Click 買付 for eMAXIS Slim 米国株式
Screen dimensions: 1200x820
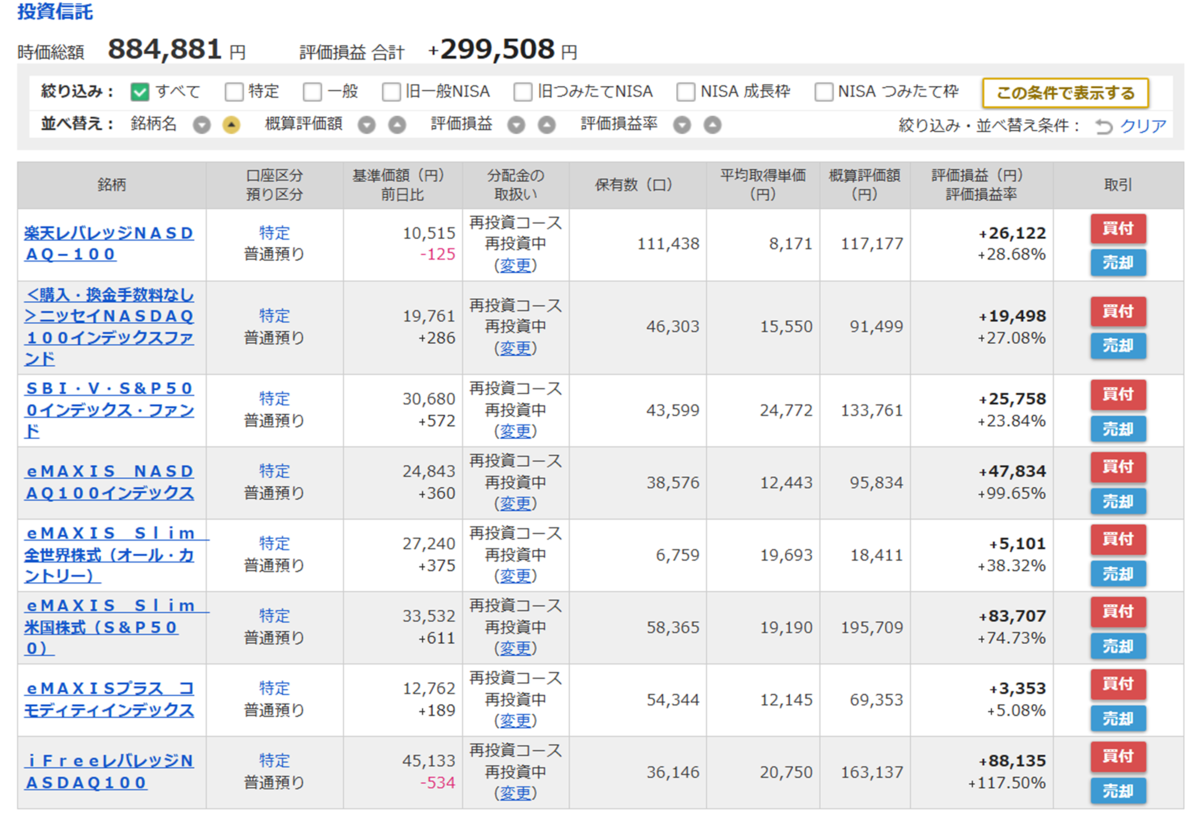(x=1118, y=611)
